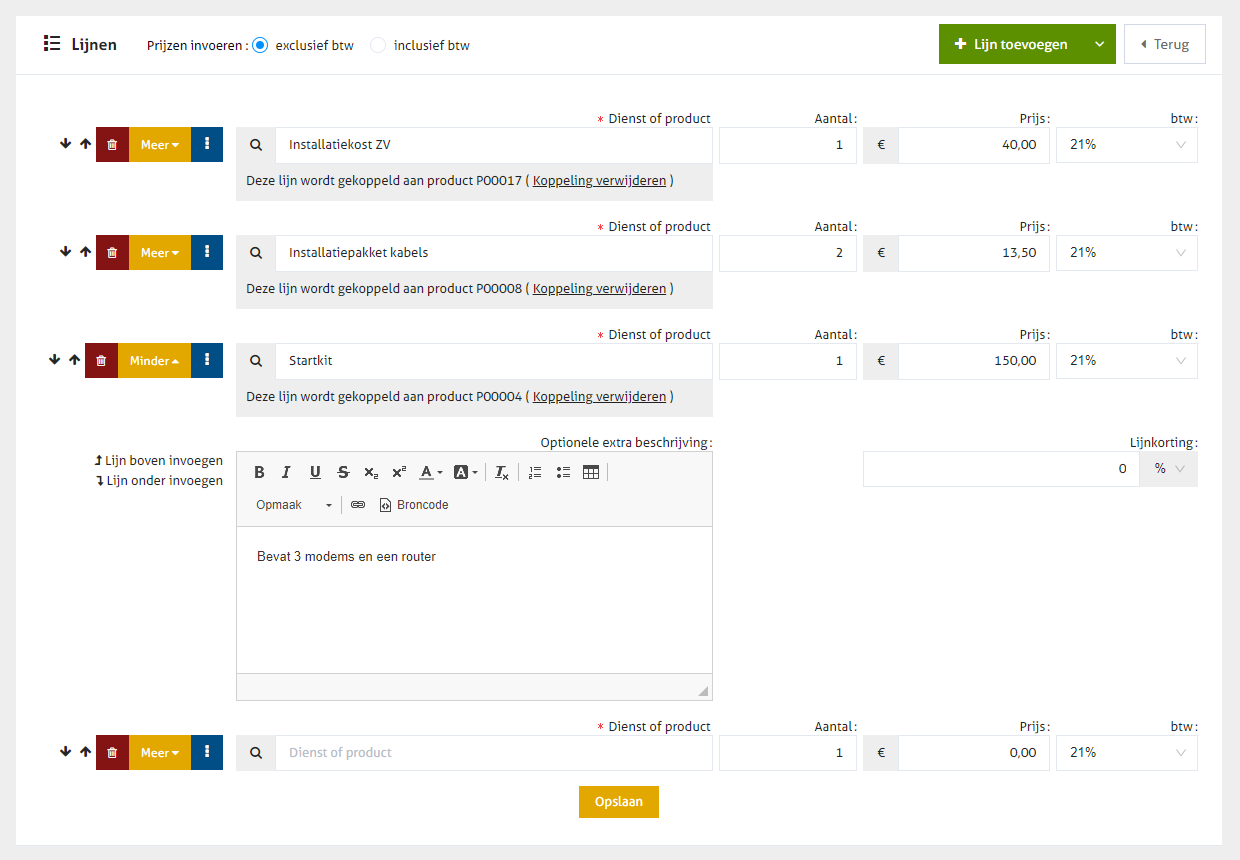Select the 'inclusief btw' radio button
Image resolution: width=1240 pixels, height=860 pixels.
click(378, 45)
